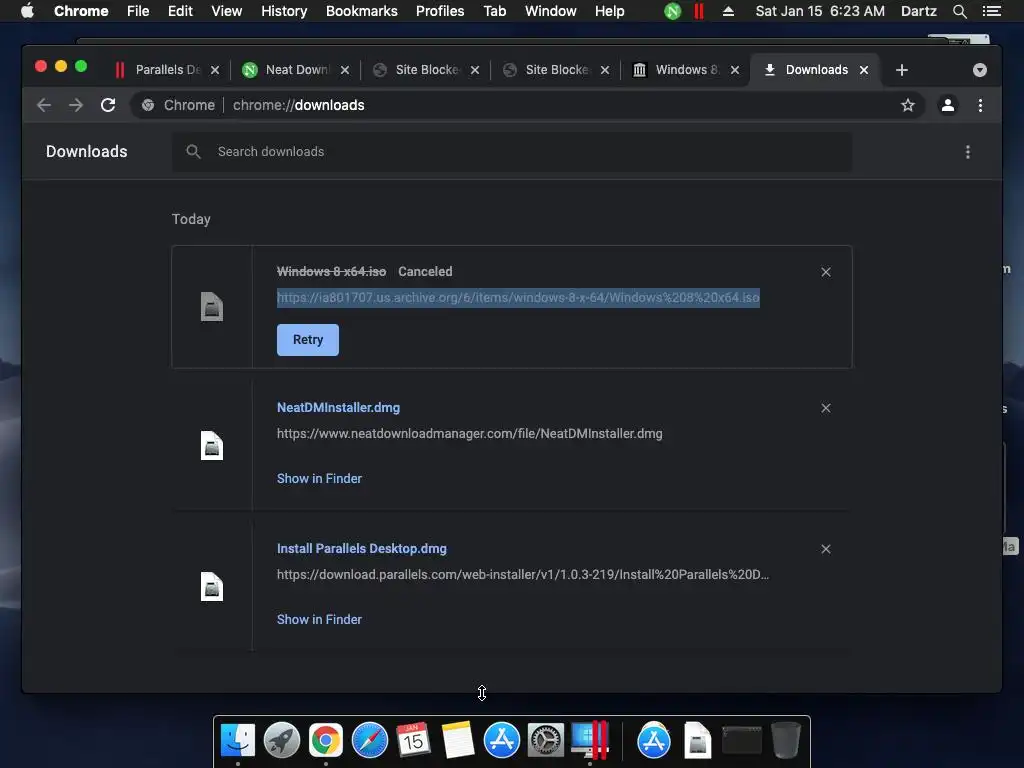
Task: Open Calendar from the Dock
Action: tap(413, 741)
